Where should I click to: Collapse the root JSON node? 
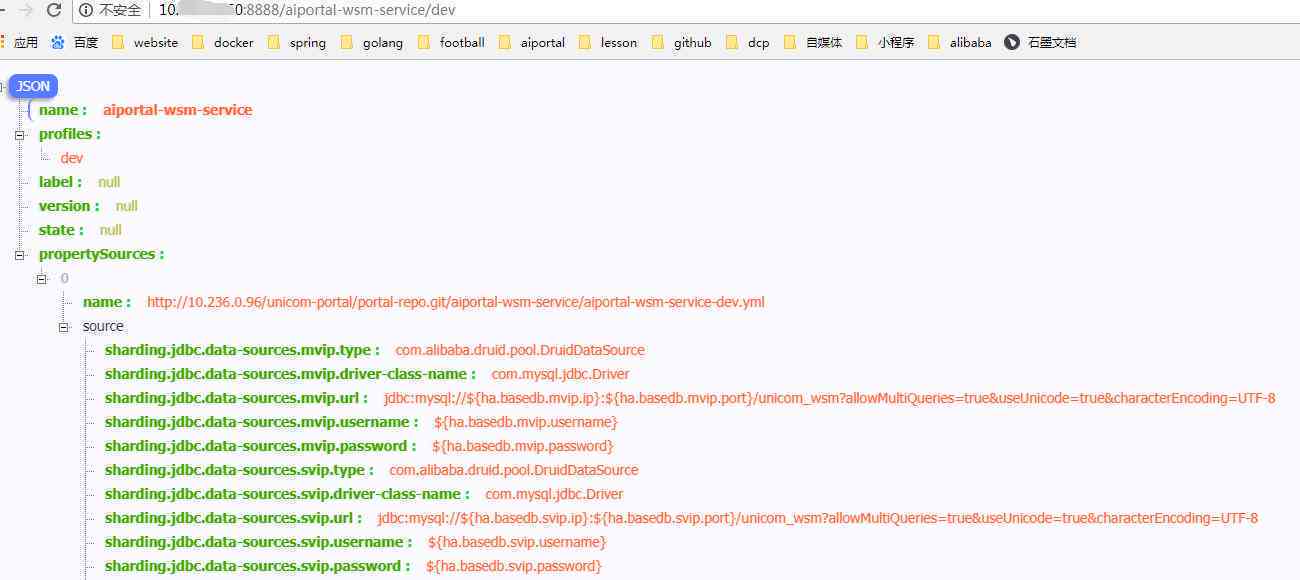(x=4, y=86)
